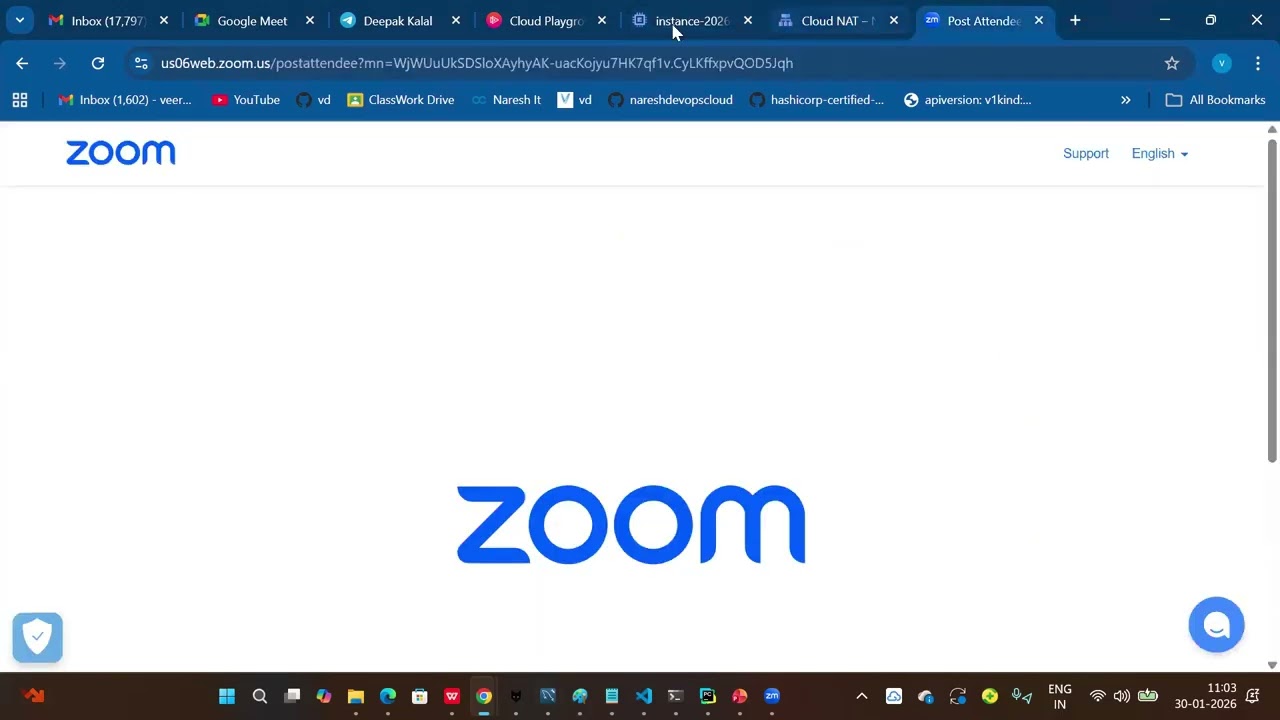
Task: Switch to the Cloud NAT tab
Action: tap(837, 20)
